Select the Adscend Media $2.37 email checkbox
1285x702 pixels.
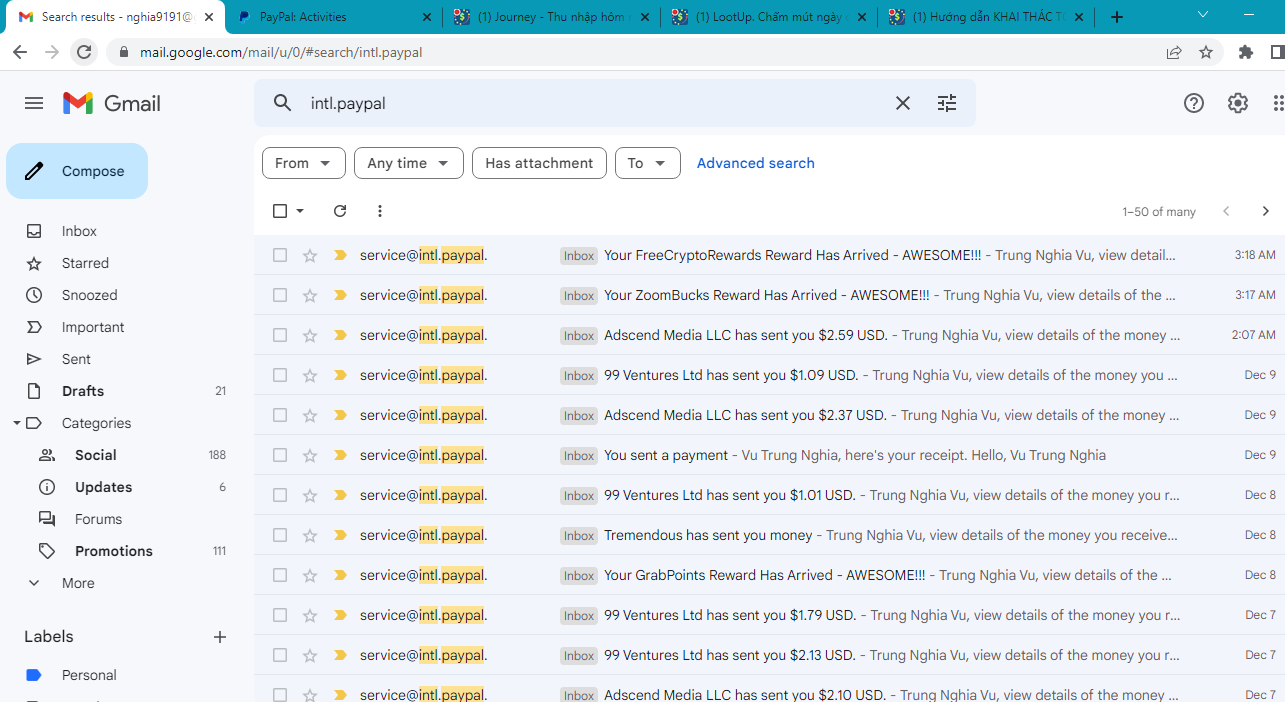click(280, 415)
